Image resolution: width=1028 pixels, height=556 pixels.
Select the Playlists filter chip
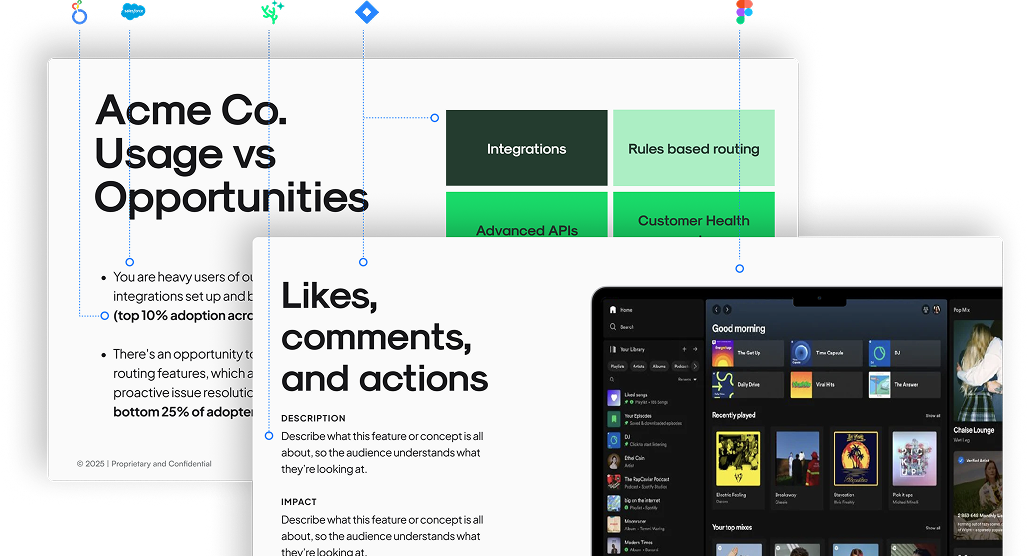click(618, 367)
